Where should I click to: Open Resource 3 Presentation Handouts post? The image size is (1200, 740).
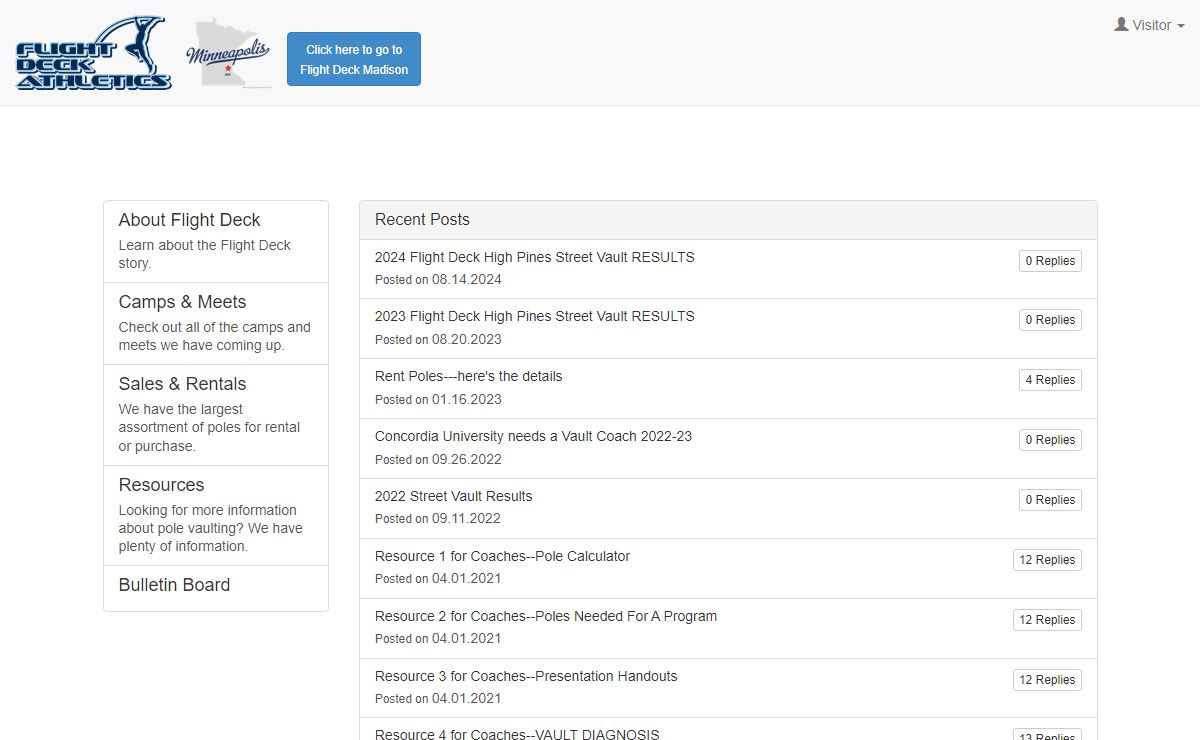coord(526,676)
